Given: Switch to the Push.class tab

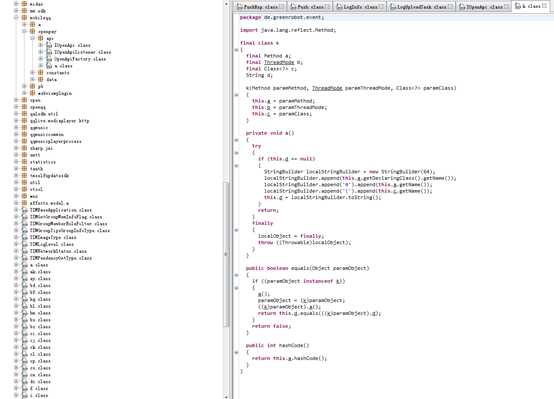Looking at the screenshot, I should [x=310, y=7].
